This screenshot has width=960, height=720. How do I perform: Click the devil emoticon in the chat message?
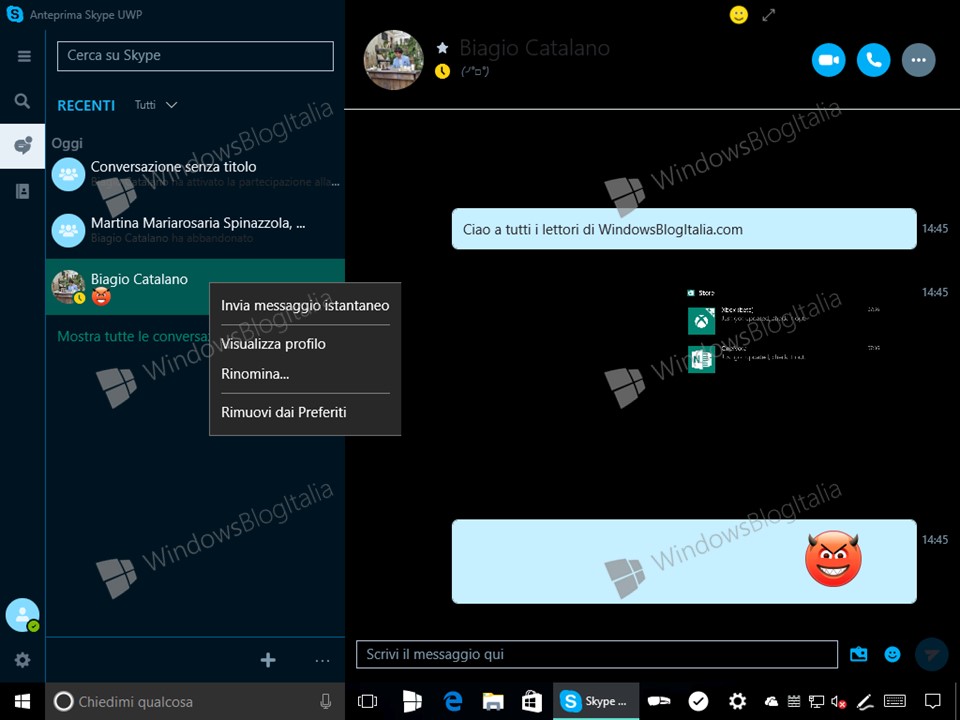tap(833, 558)
